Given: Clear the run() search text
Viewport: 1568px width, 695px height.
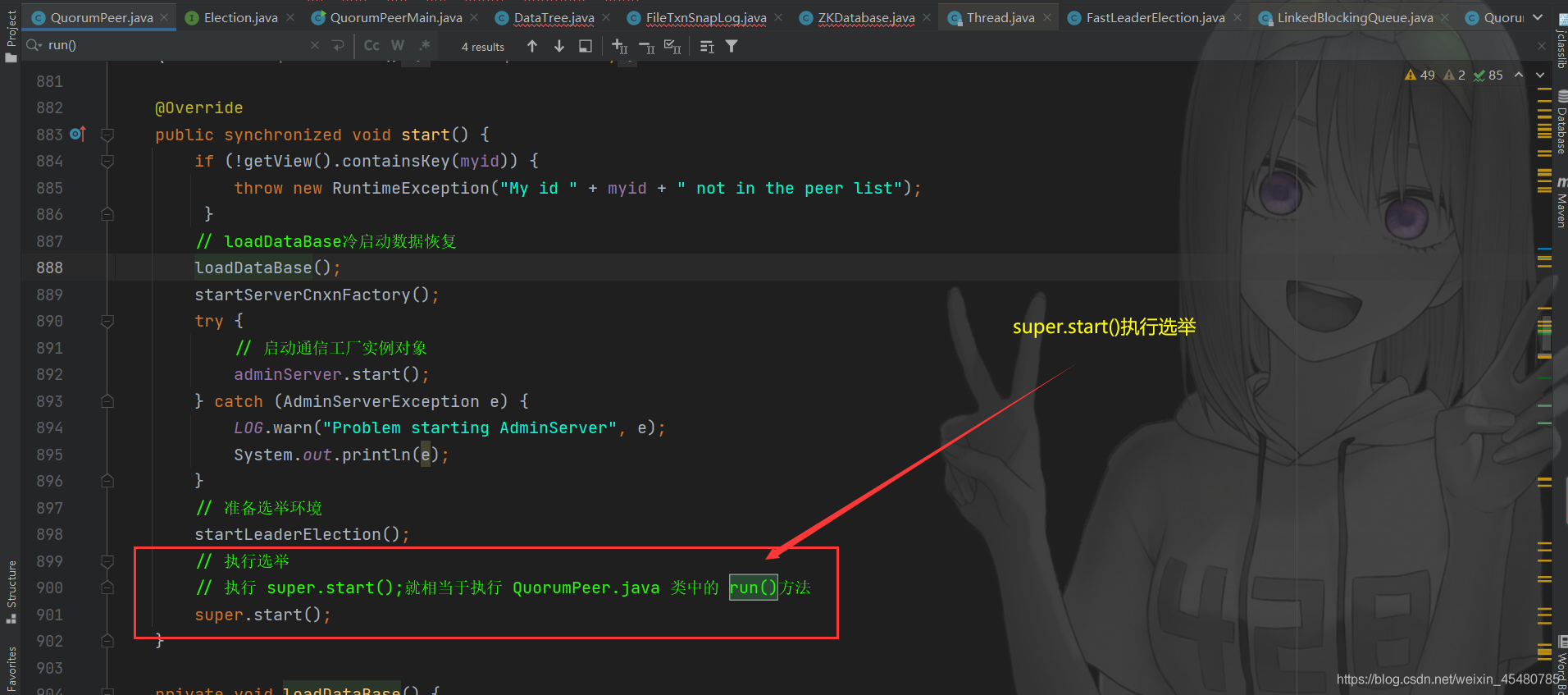Looking at the screenshot, I should click(x=315, y=46).
